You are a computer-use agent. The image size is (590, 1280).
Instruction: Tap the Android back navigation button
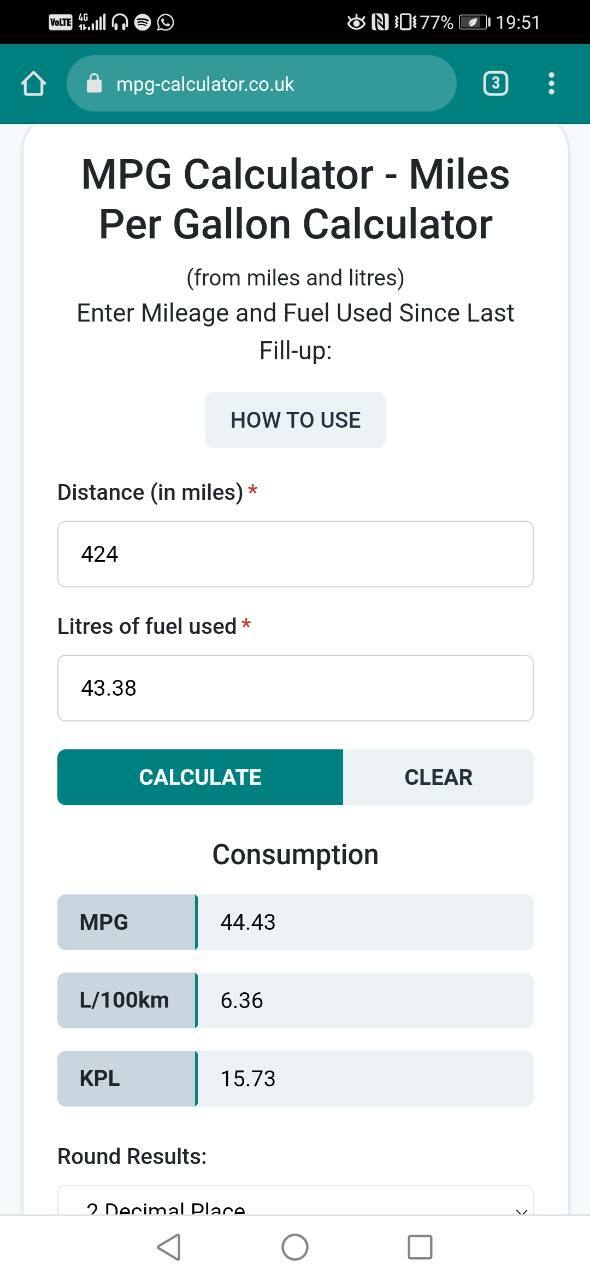(x=169, y=1246)
